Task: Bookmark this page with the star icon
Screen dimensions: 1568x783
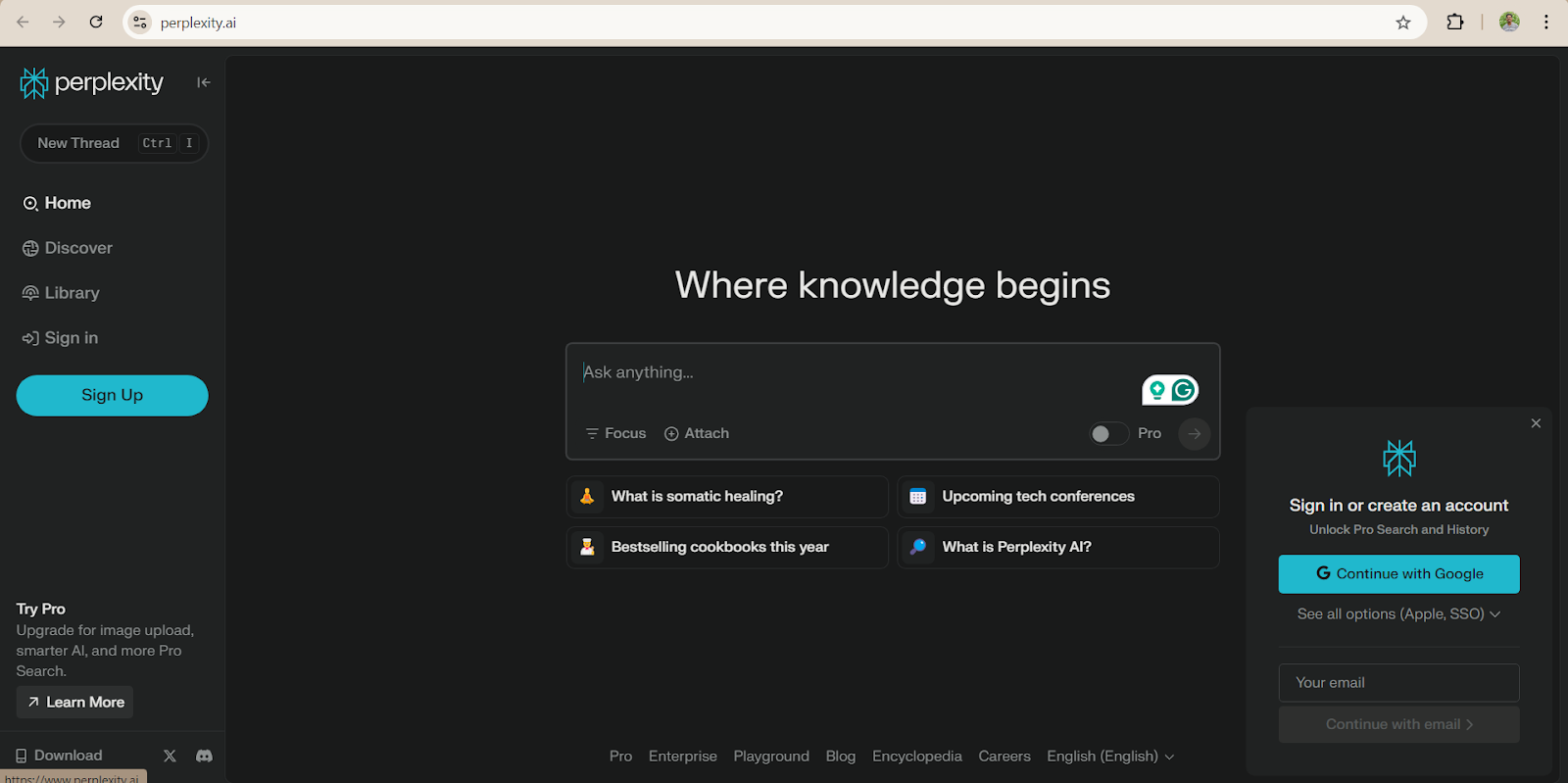Action: 1403,23
